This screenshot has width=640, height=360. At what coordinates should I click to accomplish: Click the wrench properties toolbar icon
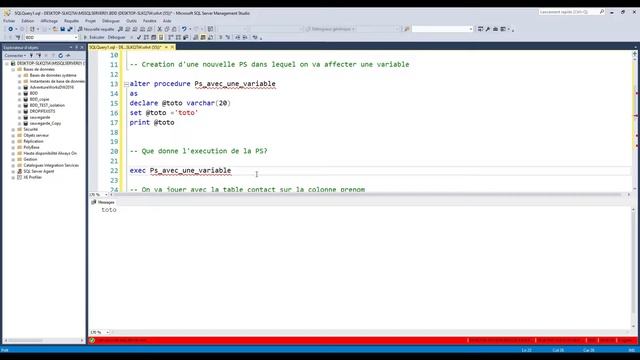pyautogui.click(x=488, y=29)
